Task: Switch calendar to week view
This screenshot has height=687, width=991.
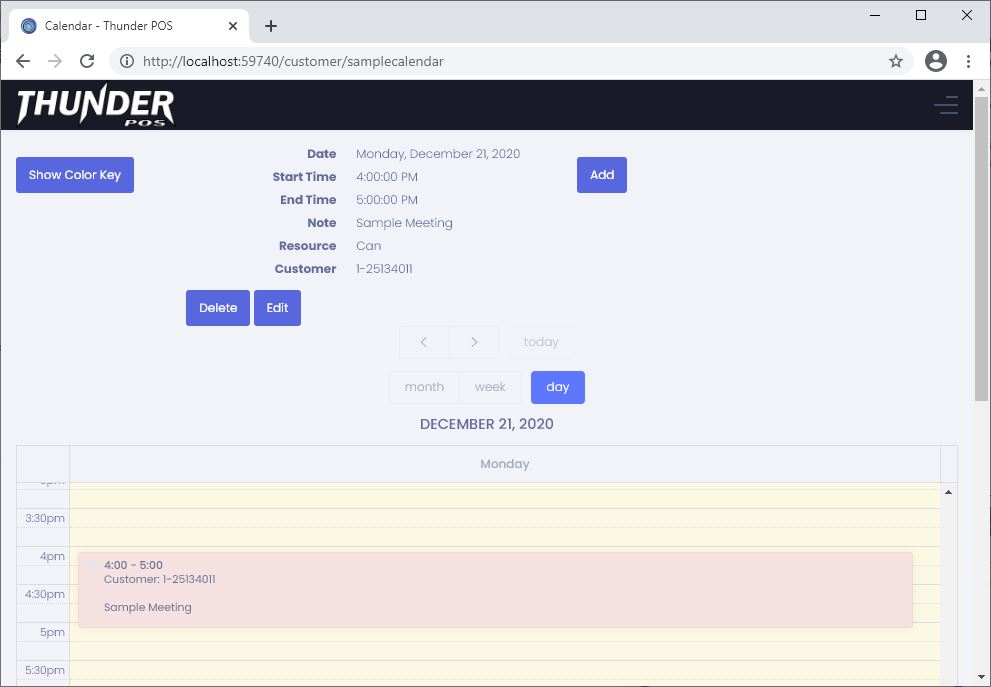Action: (x=490, y=387)
